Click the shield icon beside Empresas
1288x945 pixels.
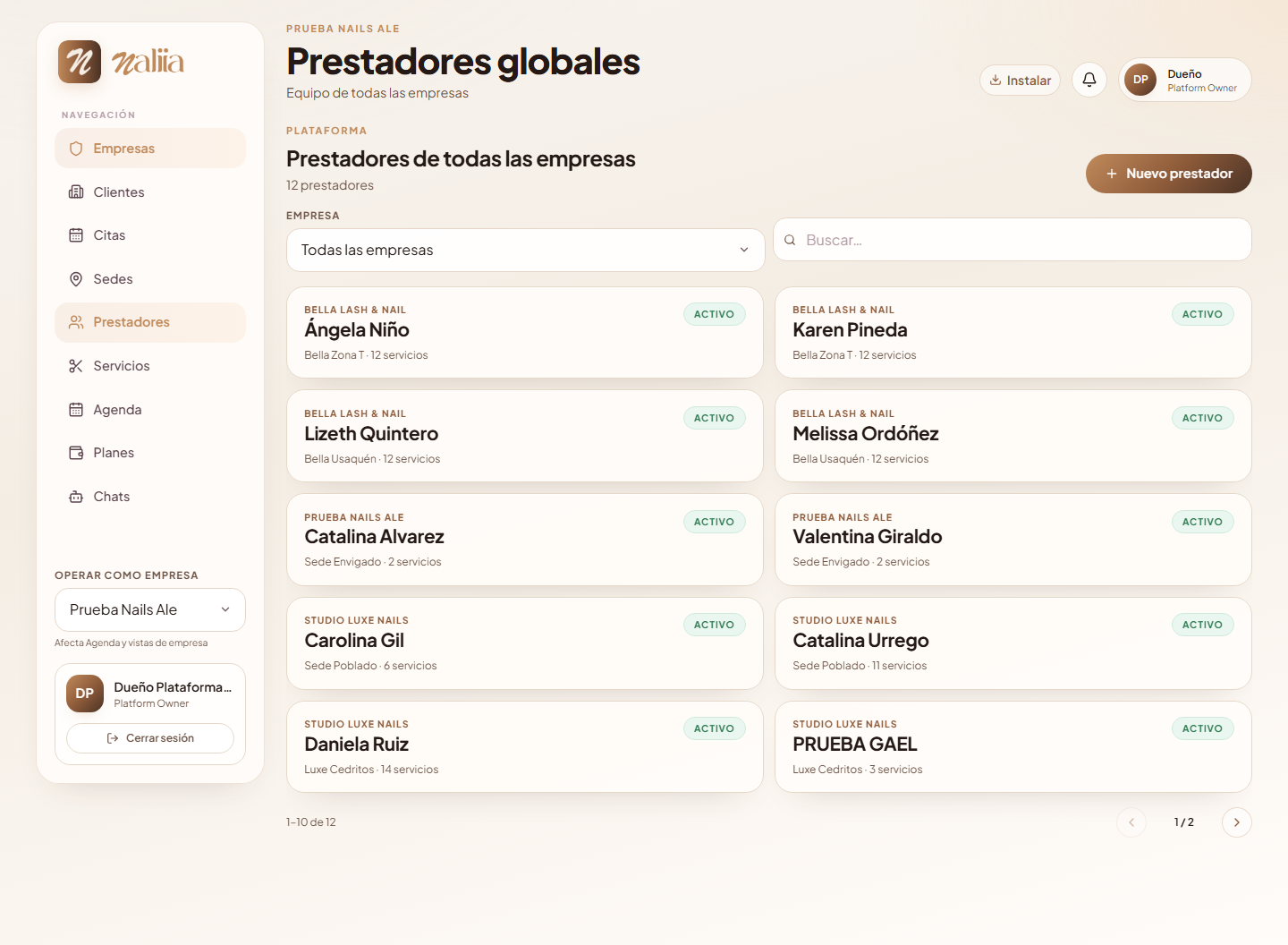76,149
